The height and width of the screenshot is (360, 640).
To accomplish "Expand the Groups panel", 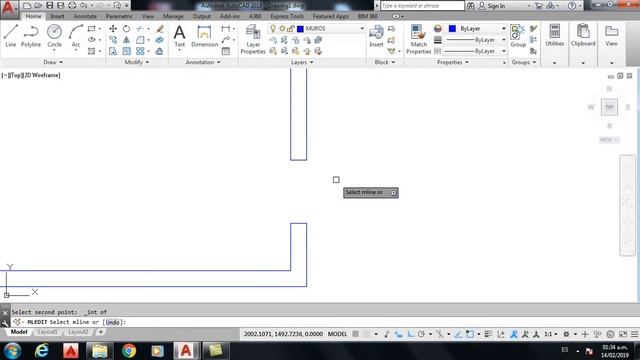I will click(524, 62).
